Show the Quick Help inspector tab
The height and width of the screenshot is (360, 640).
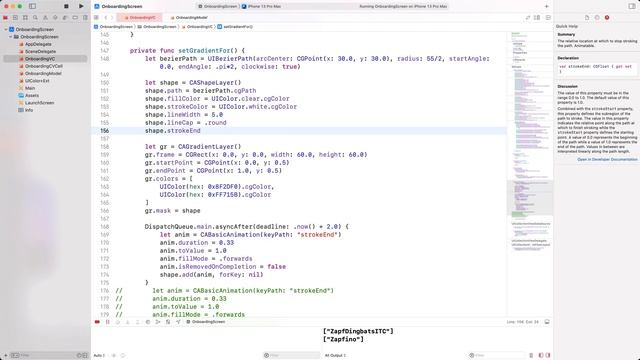click(x=607, y=18)
